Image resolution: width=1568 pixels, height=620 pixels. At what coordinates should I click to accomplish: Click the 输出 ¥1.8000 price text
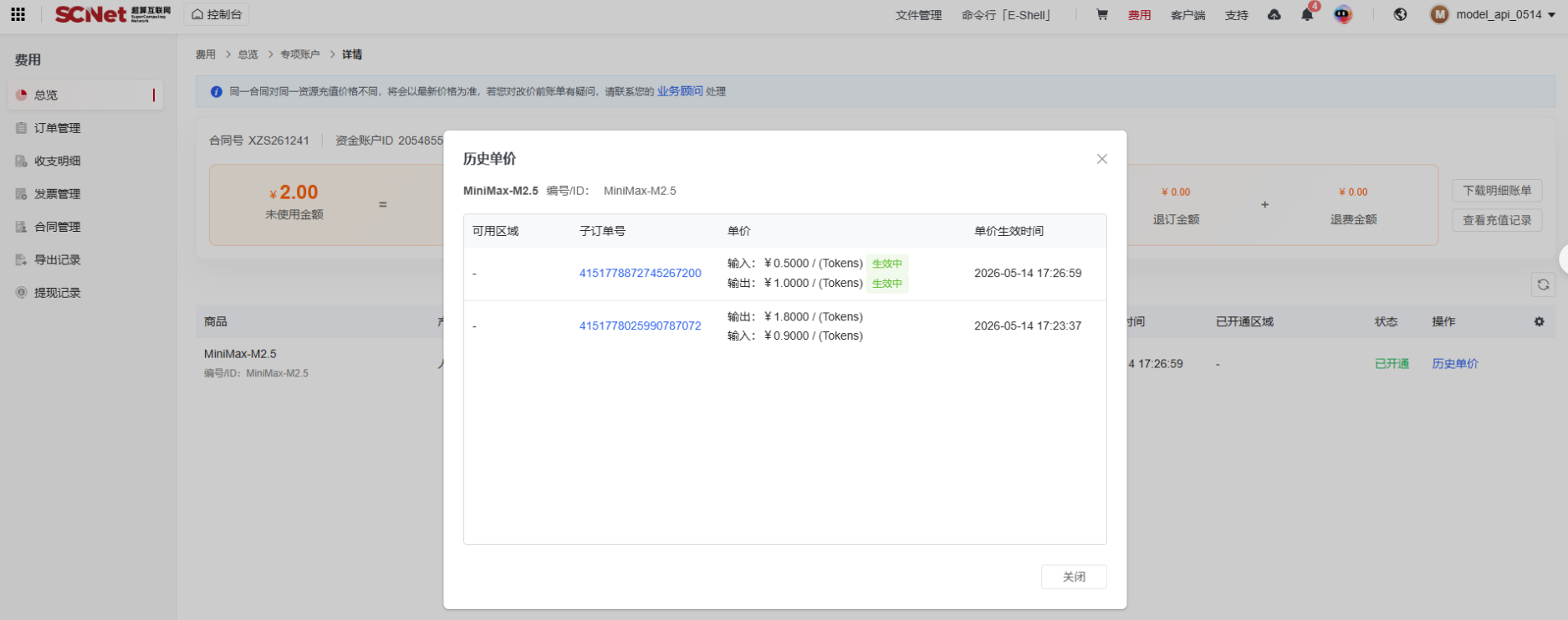(x=795, y=317)
